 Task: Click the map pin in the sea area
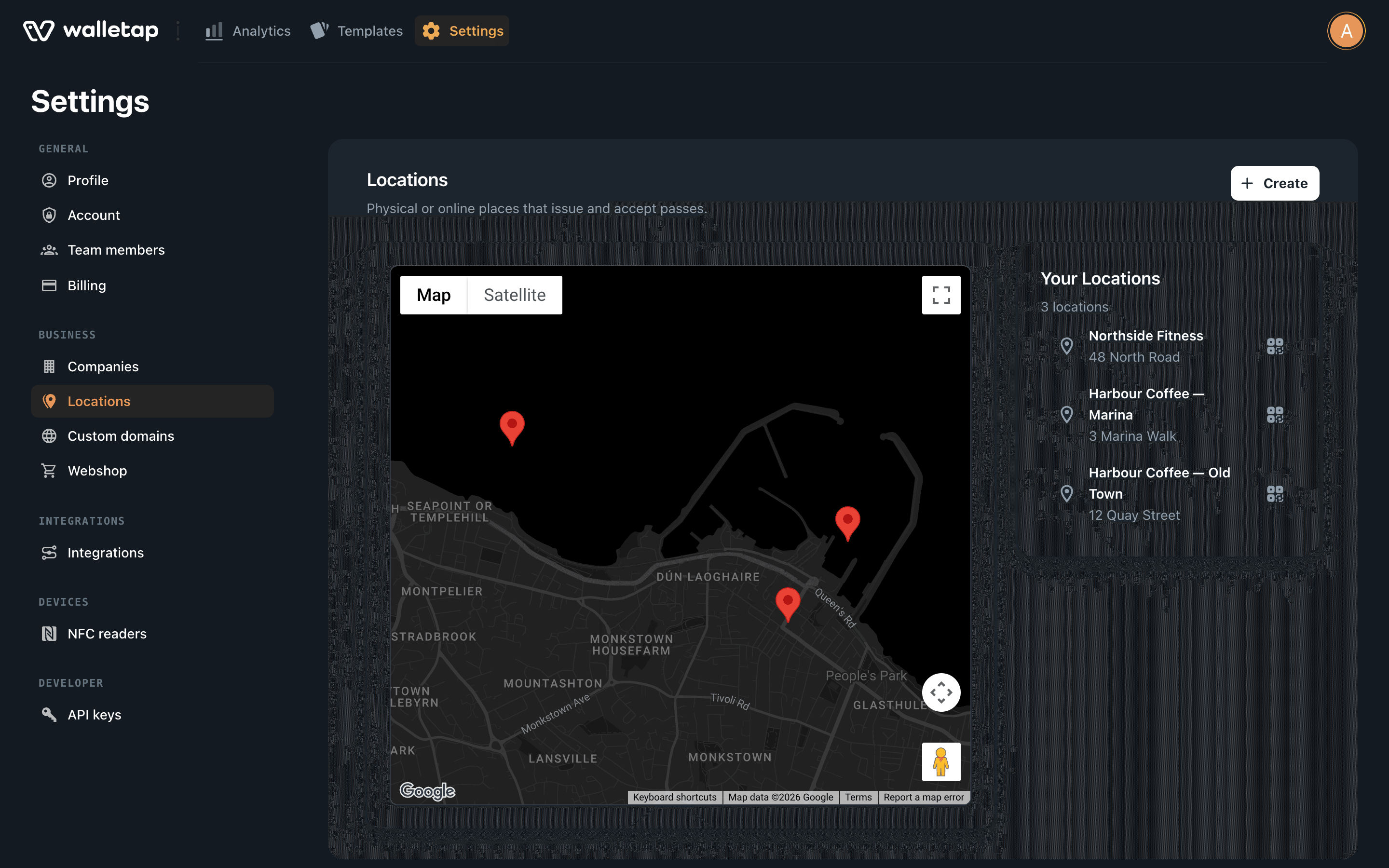click(512, 428)
